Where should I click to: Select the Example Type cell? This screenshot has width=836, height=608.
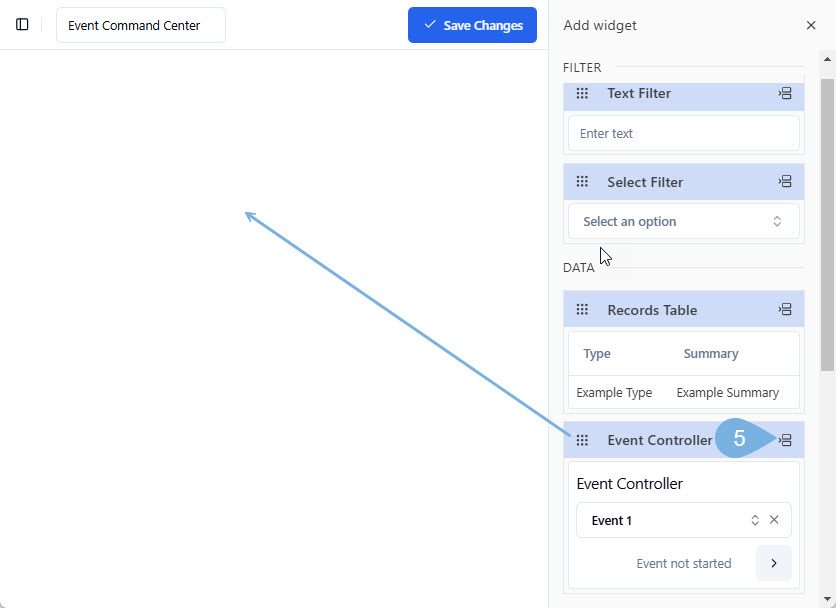tap(614, 393)
